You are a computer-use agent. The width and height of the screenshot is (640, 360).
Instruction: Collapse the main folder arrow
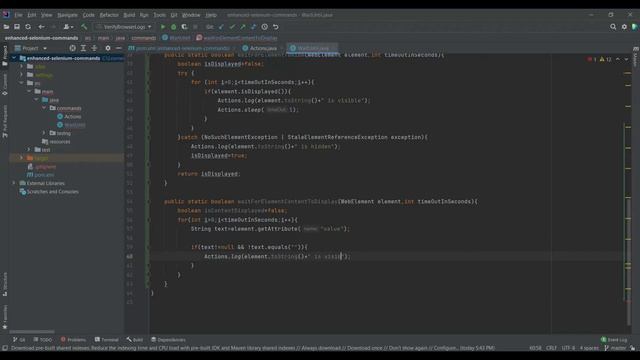coord(29,91)
